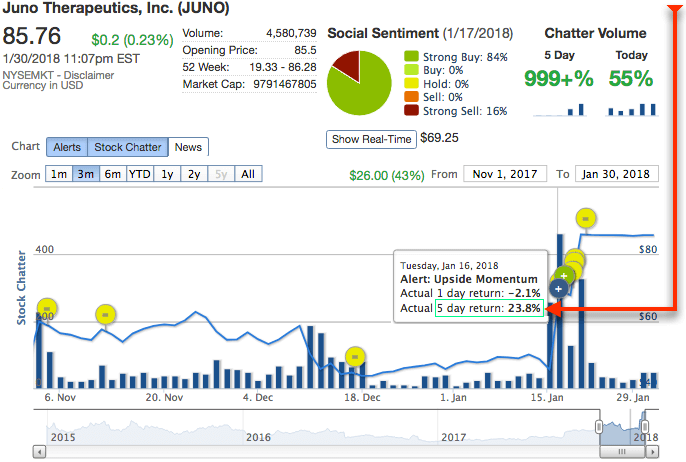The width and height of the screenshot is (686, 462).
Task: Click the Strong Buy legend swatch
Action: [411, 56]
